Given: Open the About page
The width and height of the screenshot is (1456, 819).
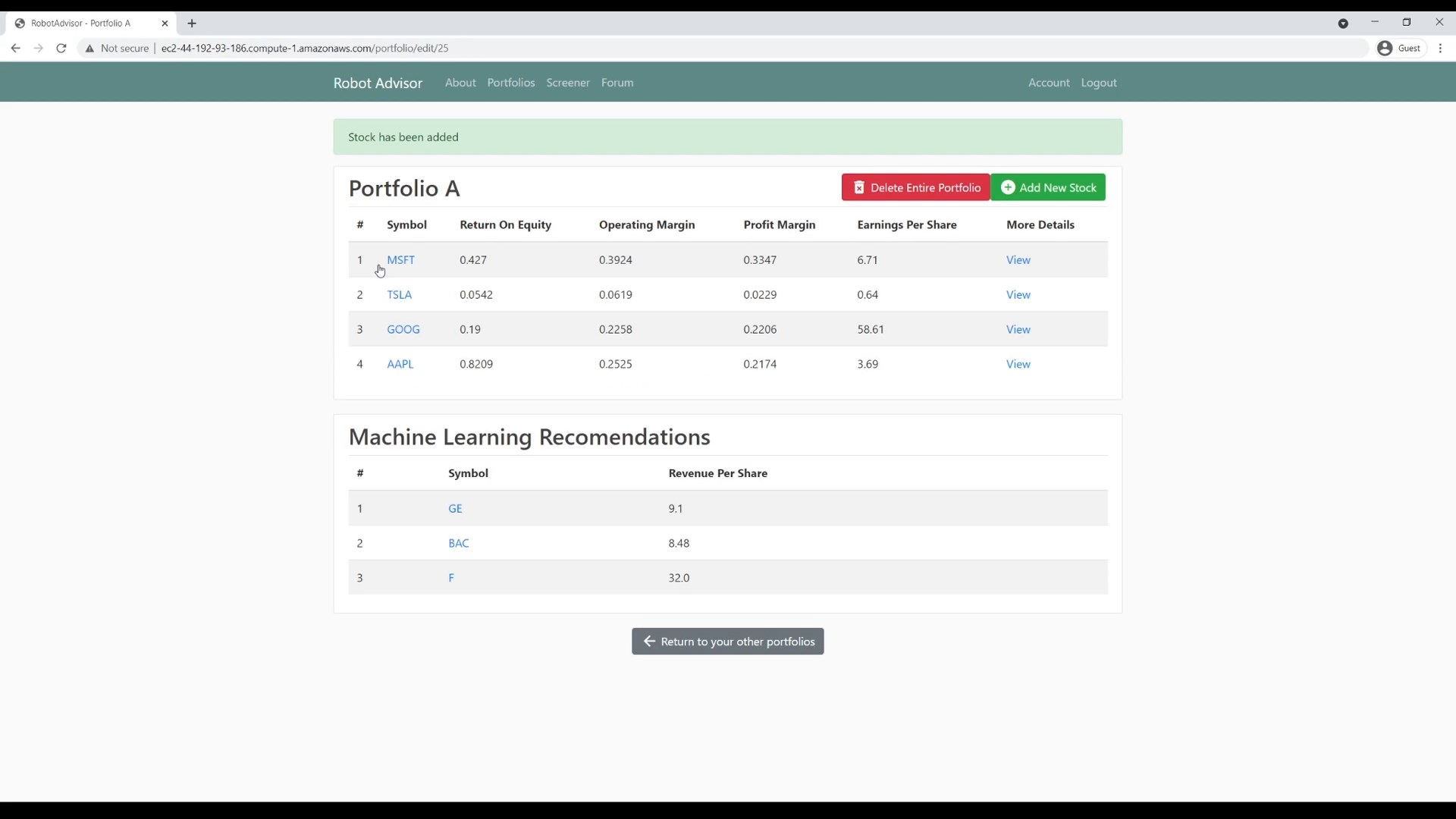Looking at the screenshot, I should click(x=460, y=83).
